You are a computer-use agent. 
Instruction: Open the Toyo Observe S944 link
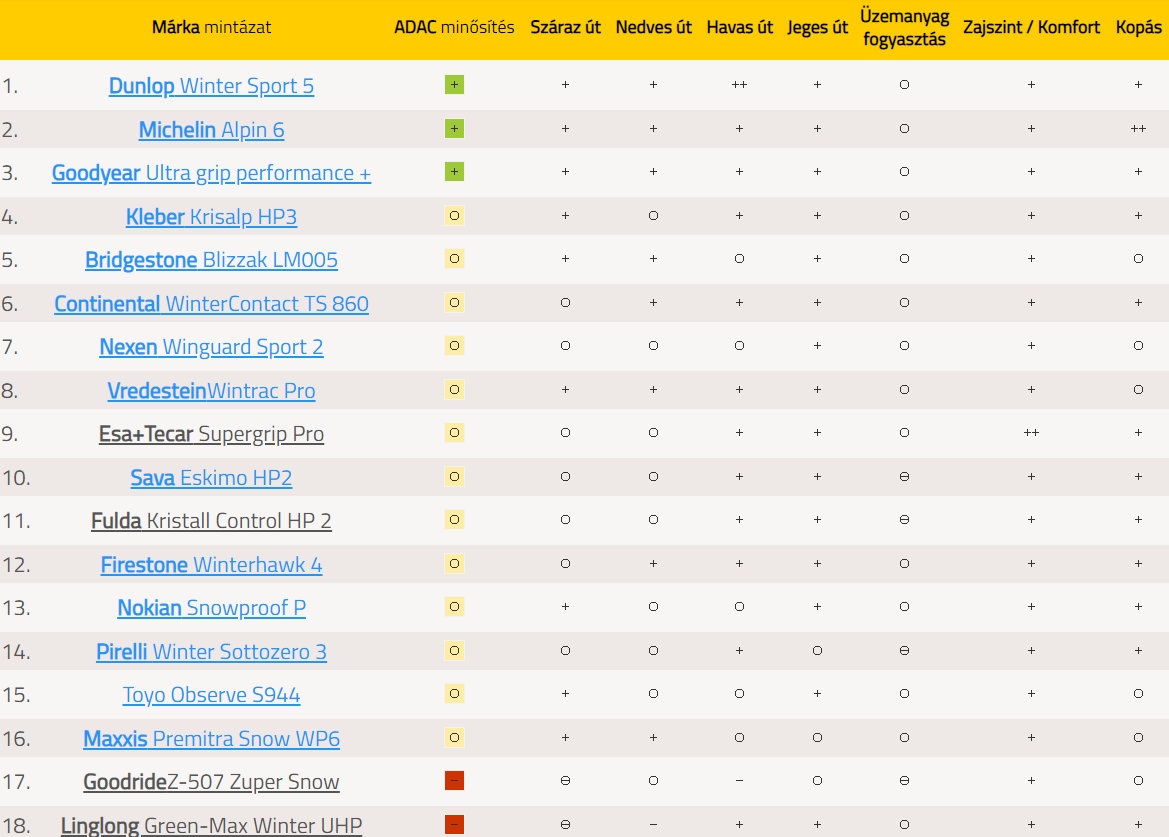211,695
